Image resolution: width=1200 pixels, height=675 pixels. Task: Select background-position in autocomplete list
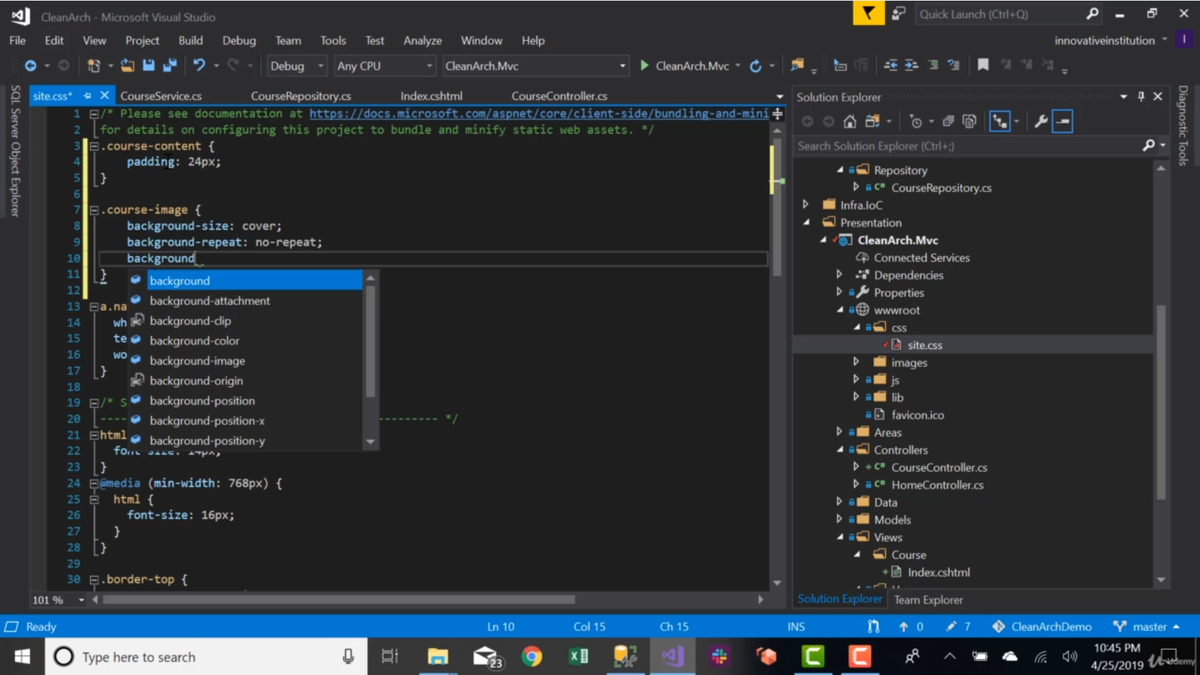pos(202,400)
